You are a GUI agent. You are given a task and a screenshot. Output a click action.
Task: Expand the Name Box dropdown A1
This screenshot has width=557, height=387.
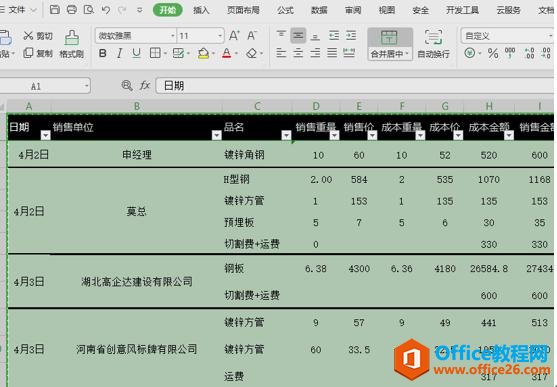tap(86, 86)
